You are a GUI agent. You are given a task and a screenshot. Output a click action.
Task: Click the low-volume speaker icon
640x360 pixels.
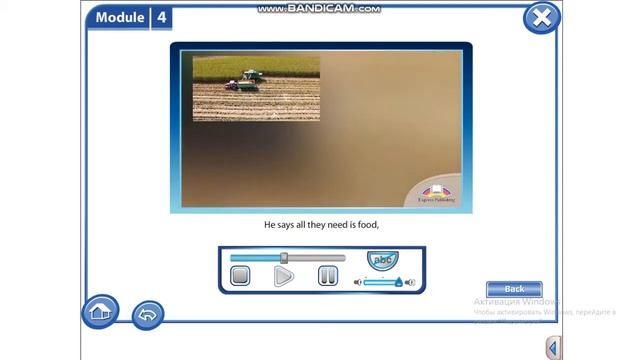(x=358, y=282)
